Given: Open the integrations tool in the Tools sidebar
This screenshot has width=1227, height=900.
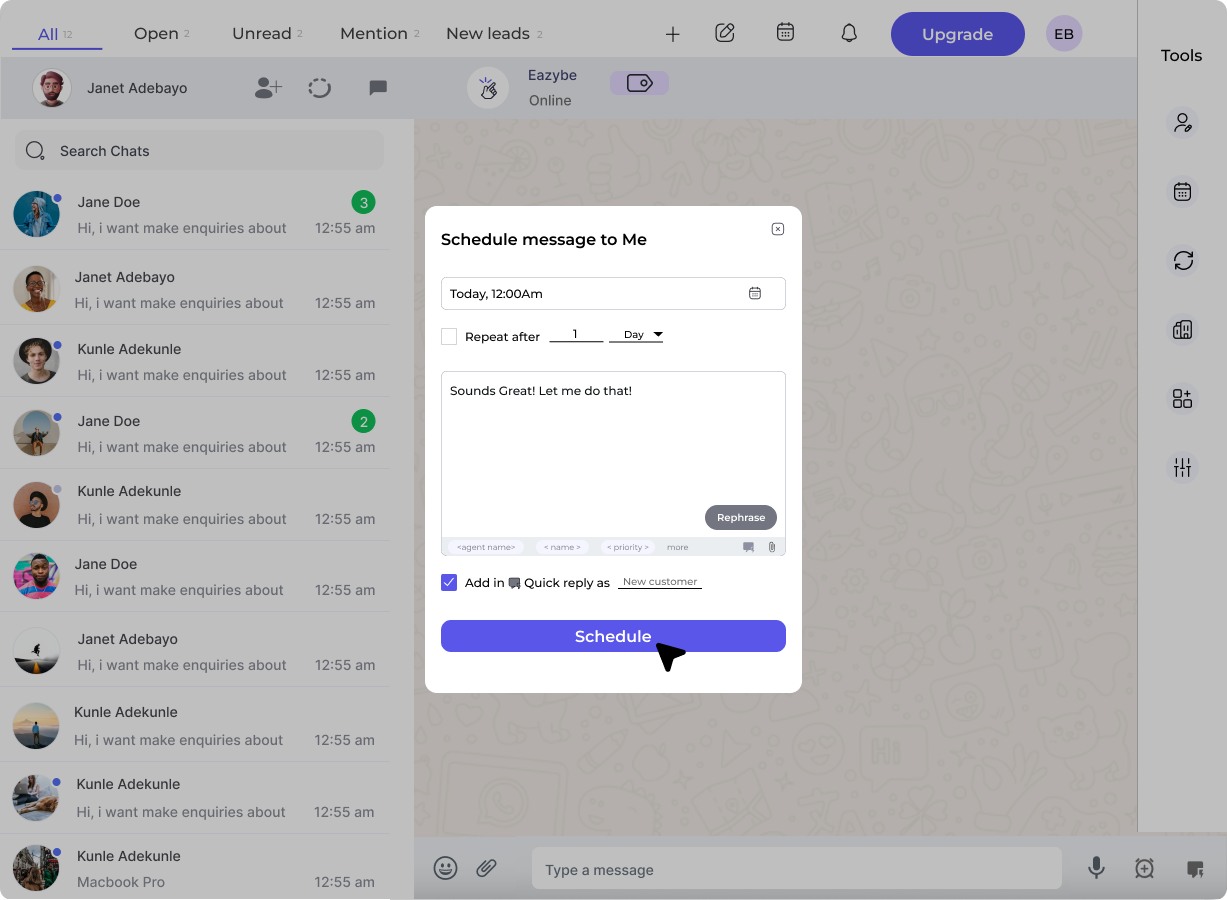Looking at the screenshot, I should pyautogui.click(x=1182, y=398).
